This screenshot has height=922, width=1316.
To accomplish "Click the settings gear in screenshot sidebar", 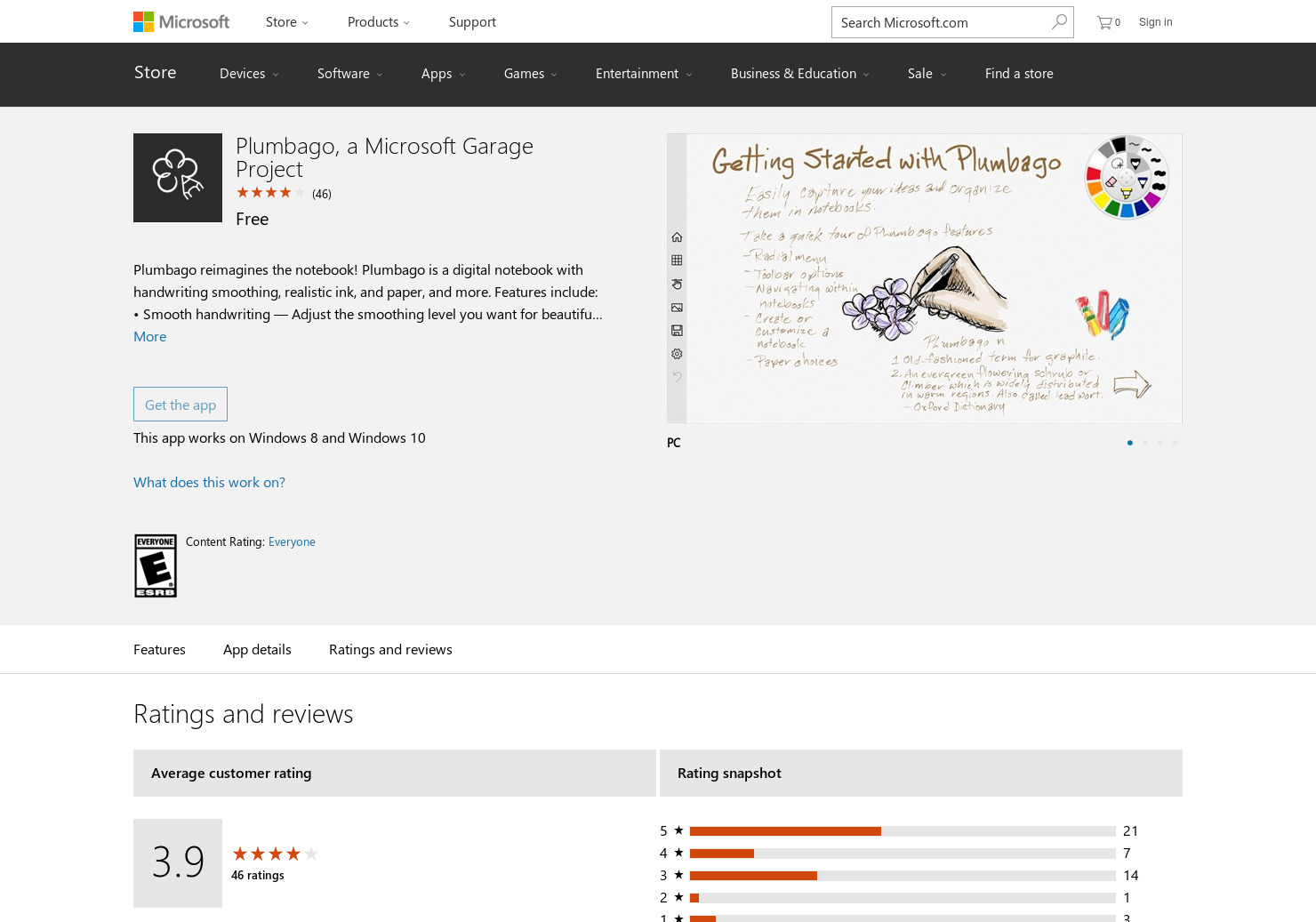I will [x=677, y=354].
